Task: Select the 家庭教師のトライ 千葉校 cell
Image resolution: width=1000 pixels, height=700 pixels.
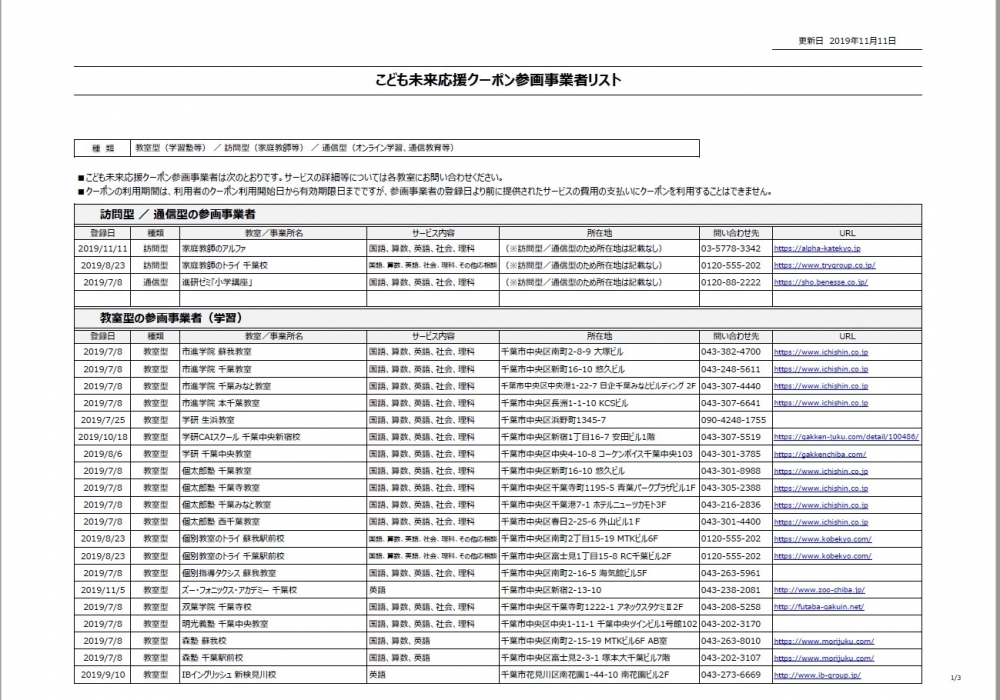Action: 273,265
